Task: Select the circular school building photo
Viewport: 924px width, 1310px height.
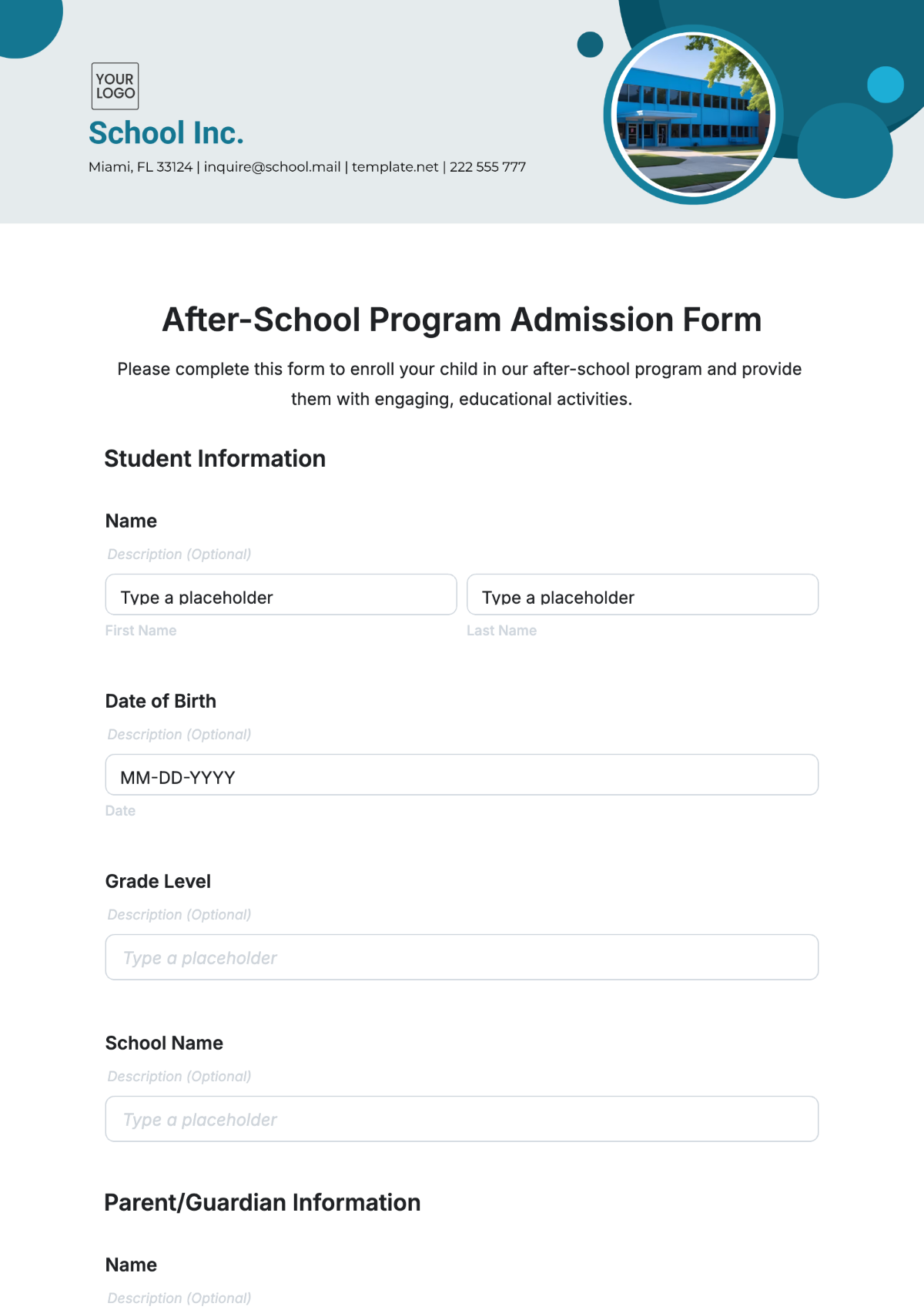Action: (x=693, y=116)
